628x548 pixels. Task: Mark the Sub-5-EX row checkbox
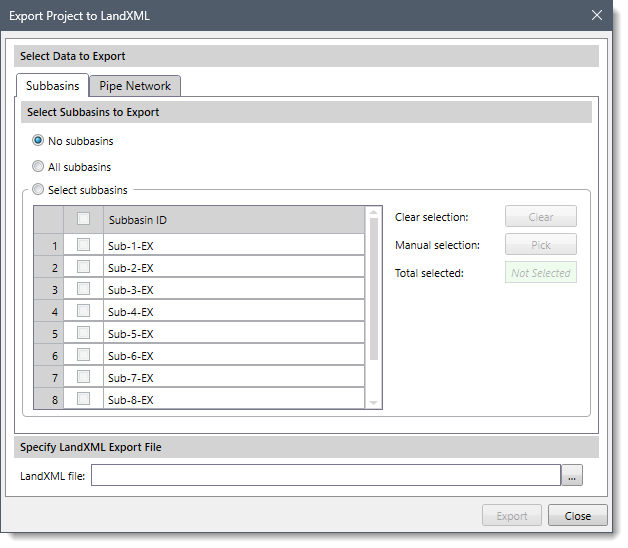tap(84, 333)
